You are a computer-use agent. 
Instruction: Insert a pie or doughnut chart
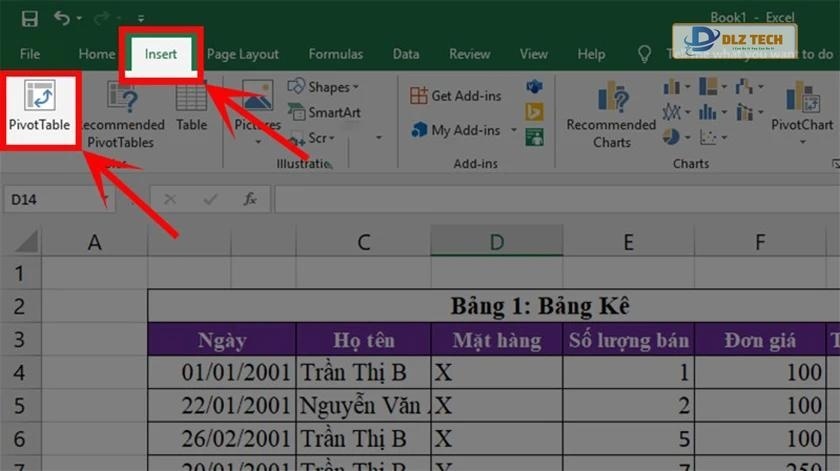point(677,137)
